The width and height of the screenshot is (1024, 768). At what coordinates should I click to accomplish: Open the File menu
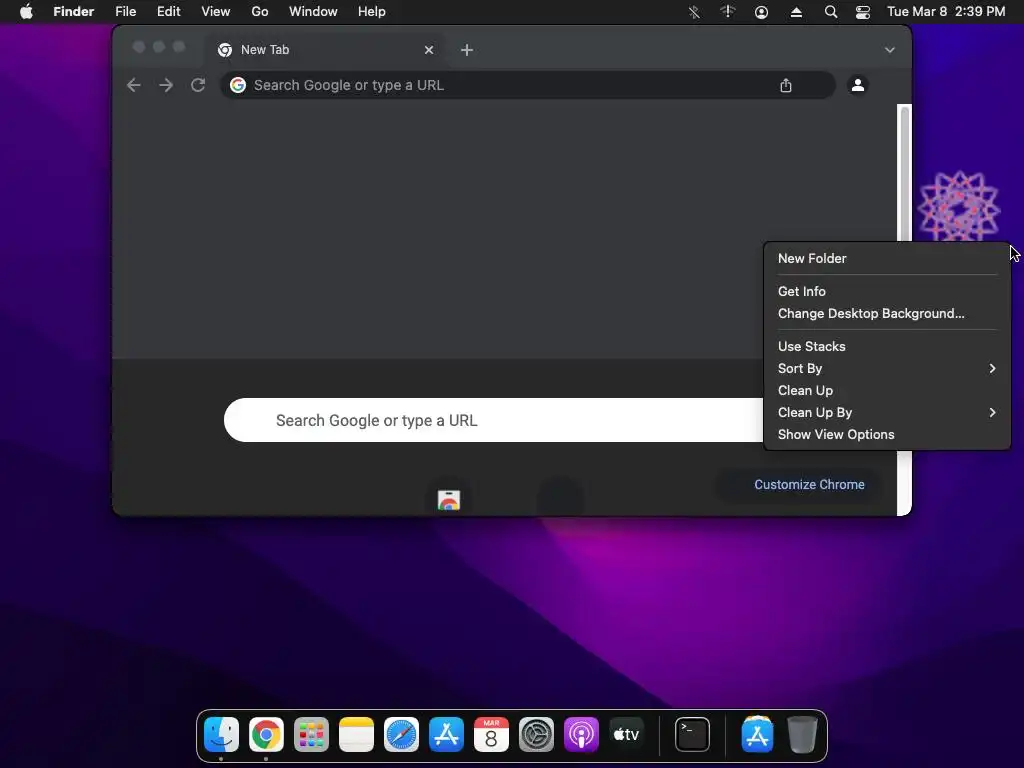pyautogui.click(x=125, y=12)
